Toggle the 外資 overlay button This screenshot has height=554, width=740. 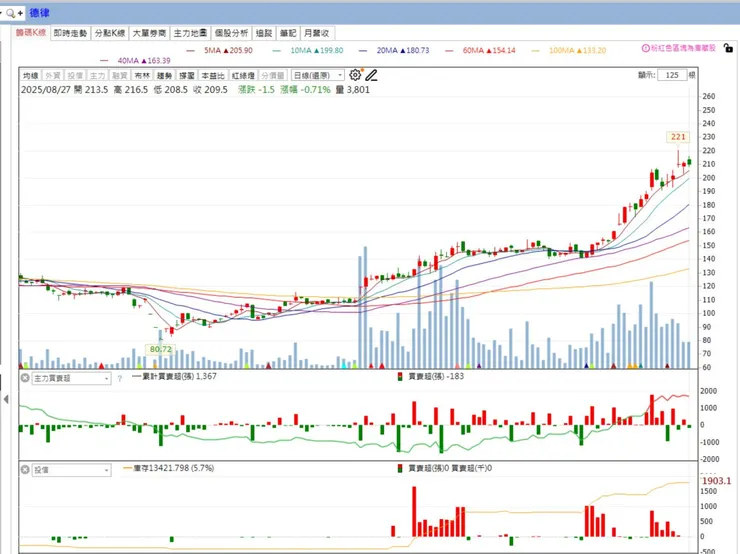53,76
